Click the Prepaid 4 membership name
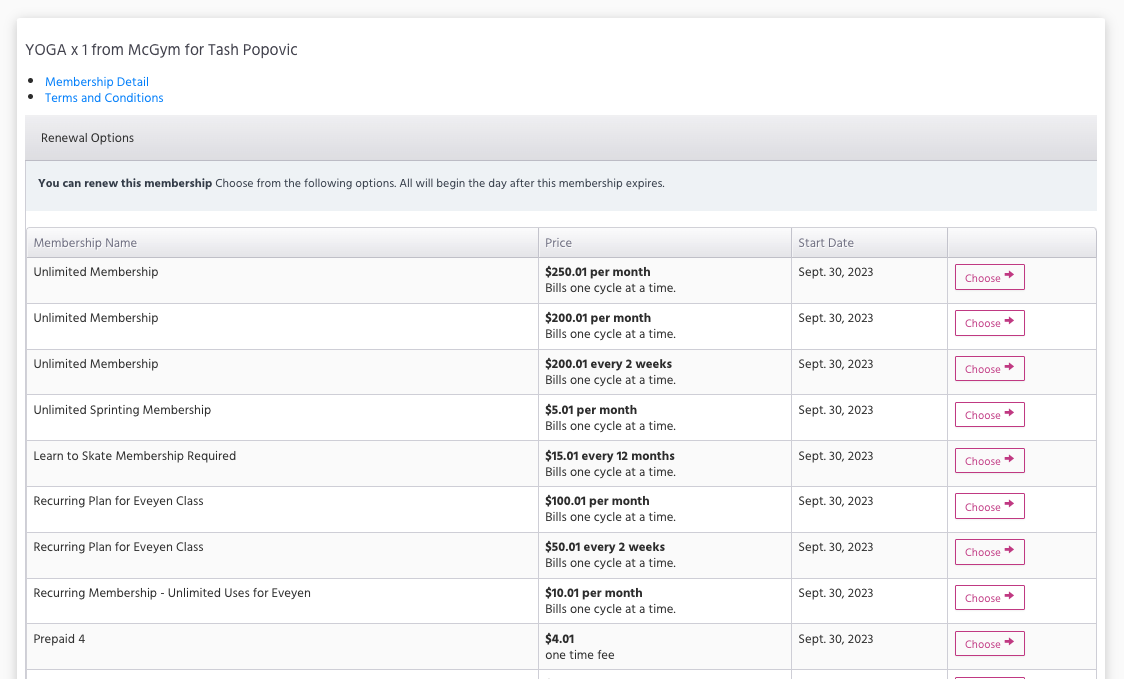This screenshot has width=1124, height=679. pos(59,639)
